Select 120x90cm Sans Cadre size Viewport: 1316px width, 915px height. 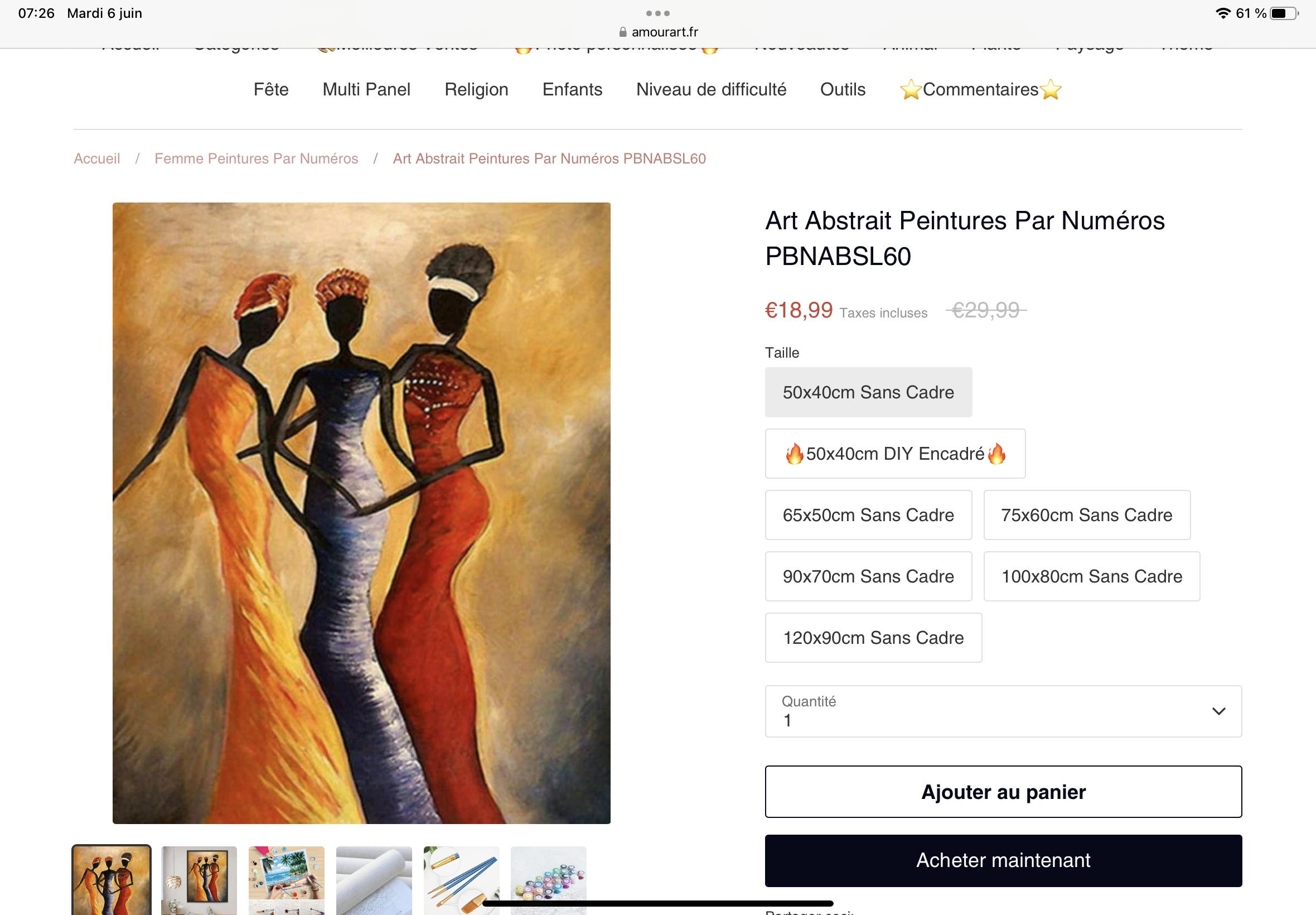[873, 638]
